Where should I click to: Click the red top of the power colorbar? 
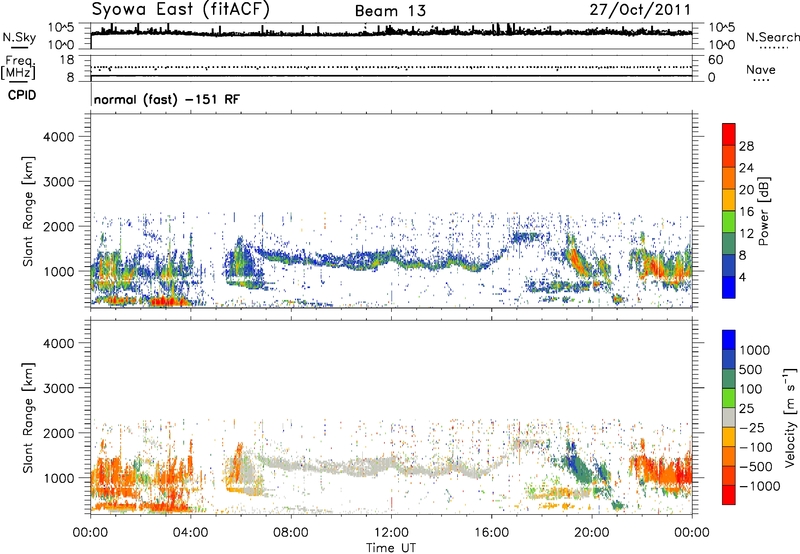[729, 135]
